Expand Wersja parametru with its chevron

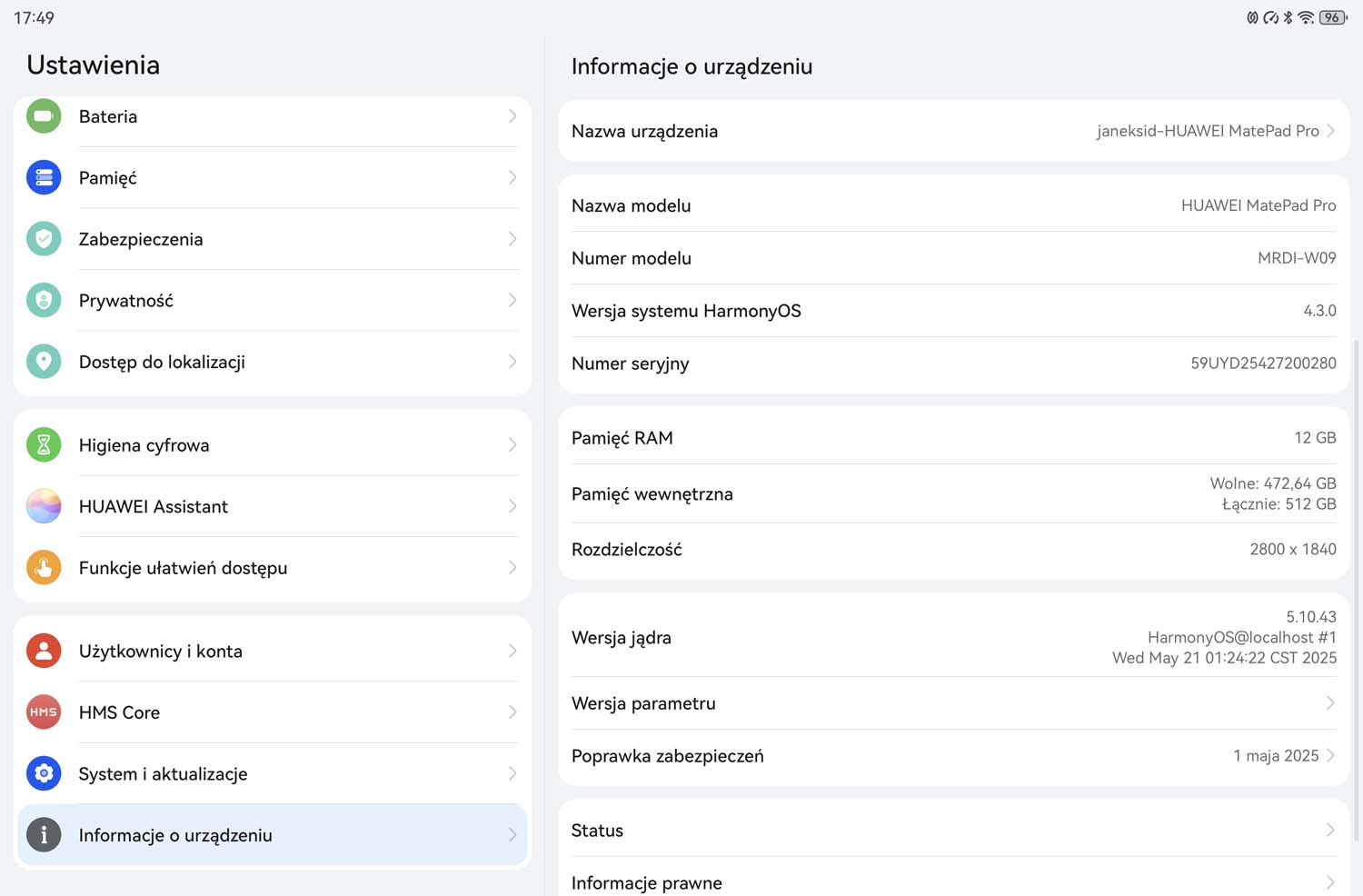point(1330,703)
